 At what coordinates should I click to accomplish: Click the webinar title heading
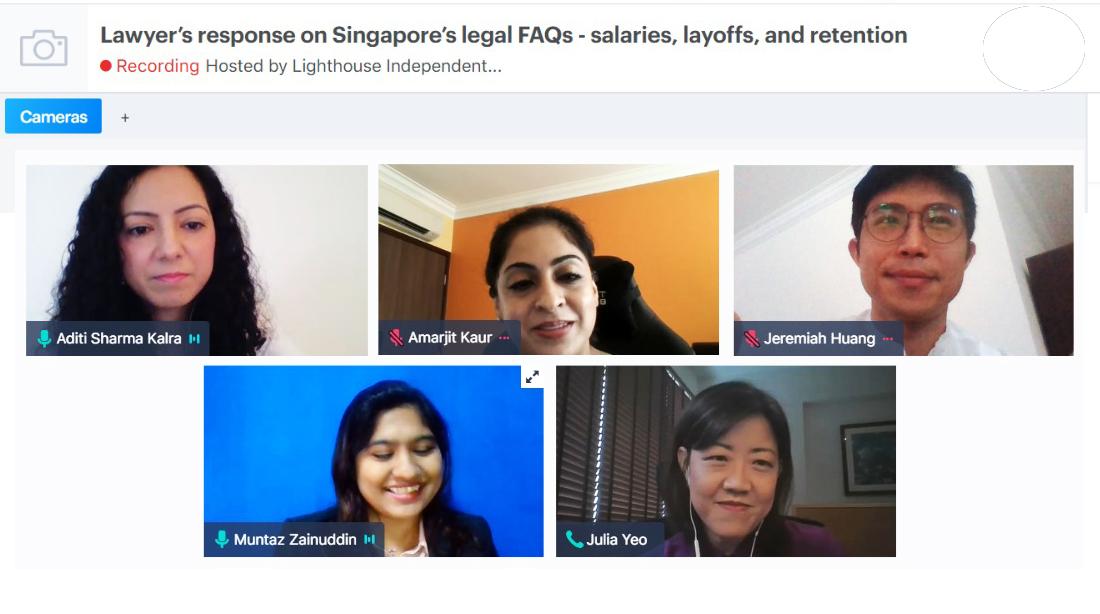(x=504, y=35)
